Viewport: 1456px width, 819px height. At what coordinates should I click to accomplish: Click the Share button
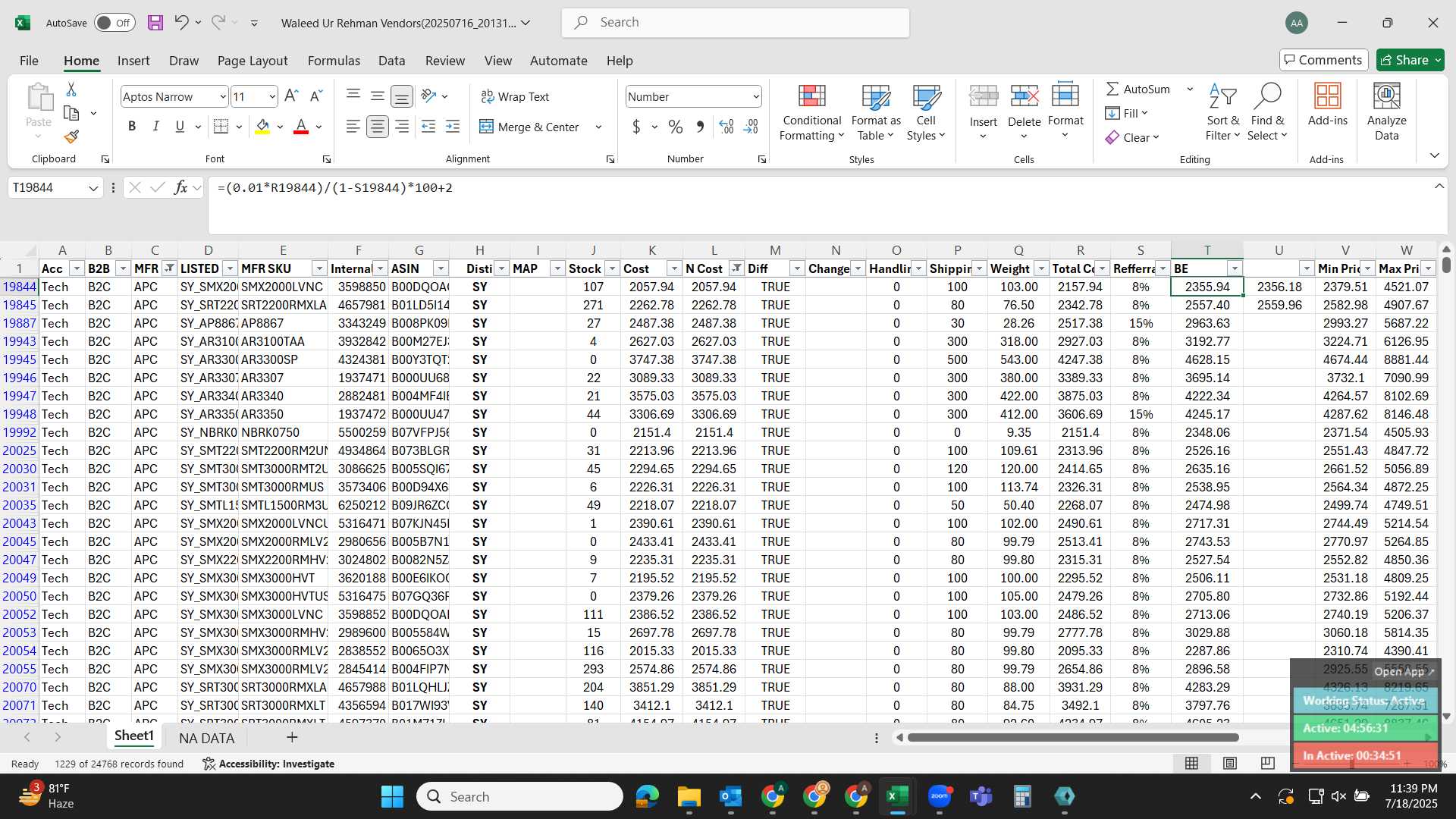tap(1410, 60)
